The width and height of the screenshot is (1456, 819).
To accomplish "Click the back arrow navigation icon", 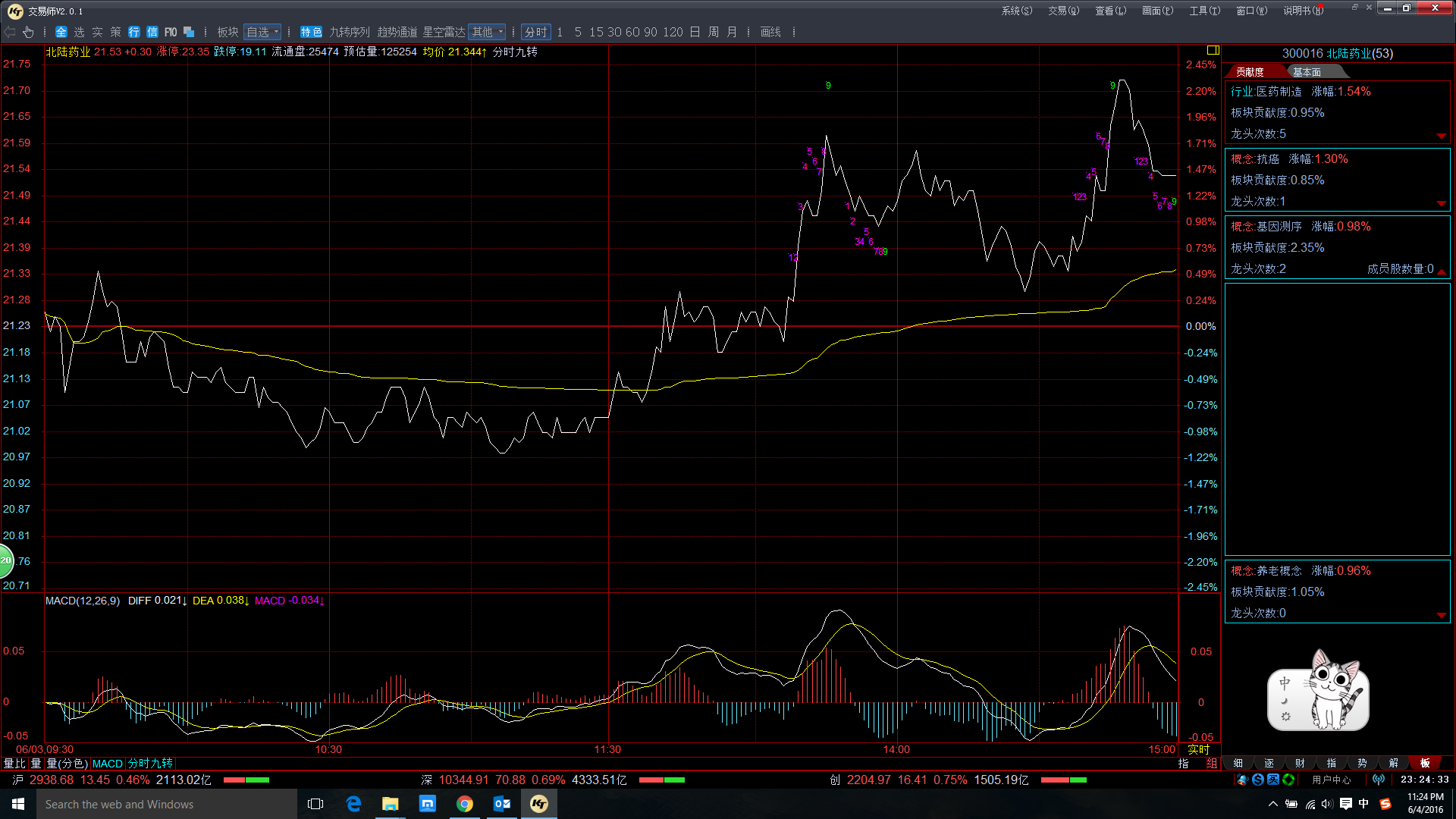I will 10,32.
